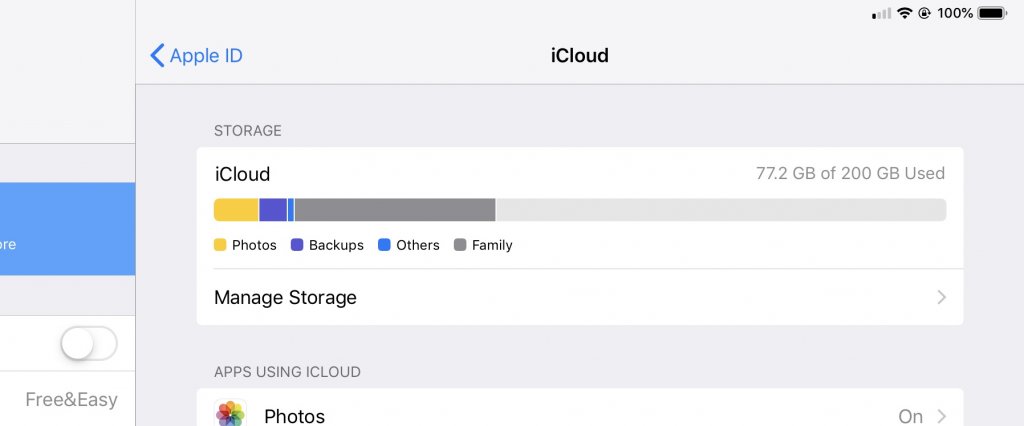The image size is (1024, 426).
Task: Click '77.2 GB of 200 GB Used' text
Action: click(x=850, y=173)
